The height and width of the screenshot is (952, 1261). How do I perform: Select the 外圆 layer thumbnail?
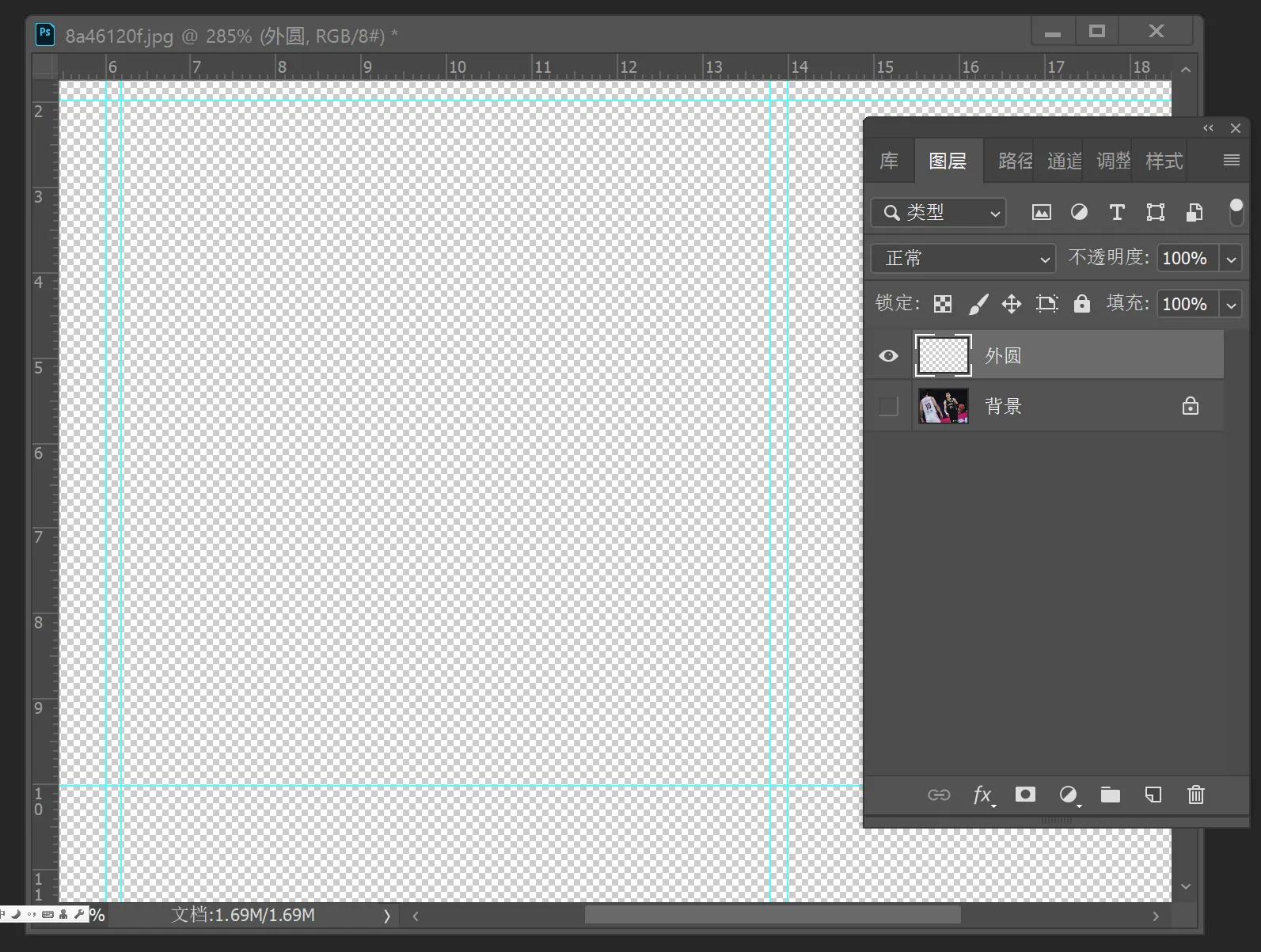click(x=943, y=355)
